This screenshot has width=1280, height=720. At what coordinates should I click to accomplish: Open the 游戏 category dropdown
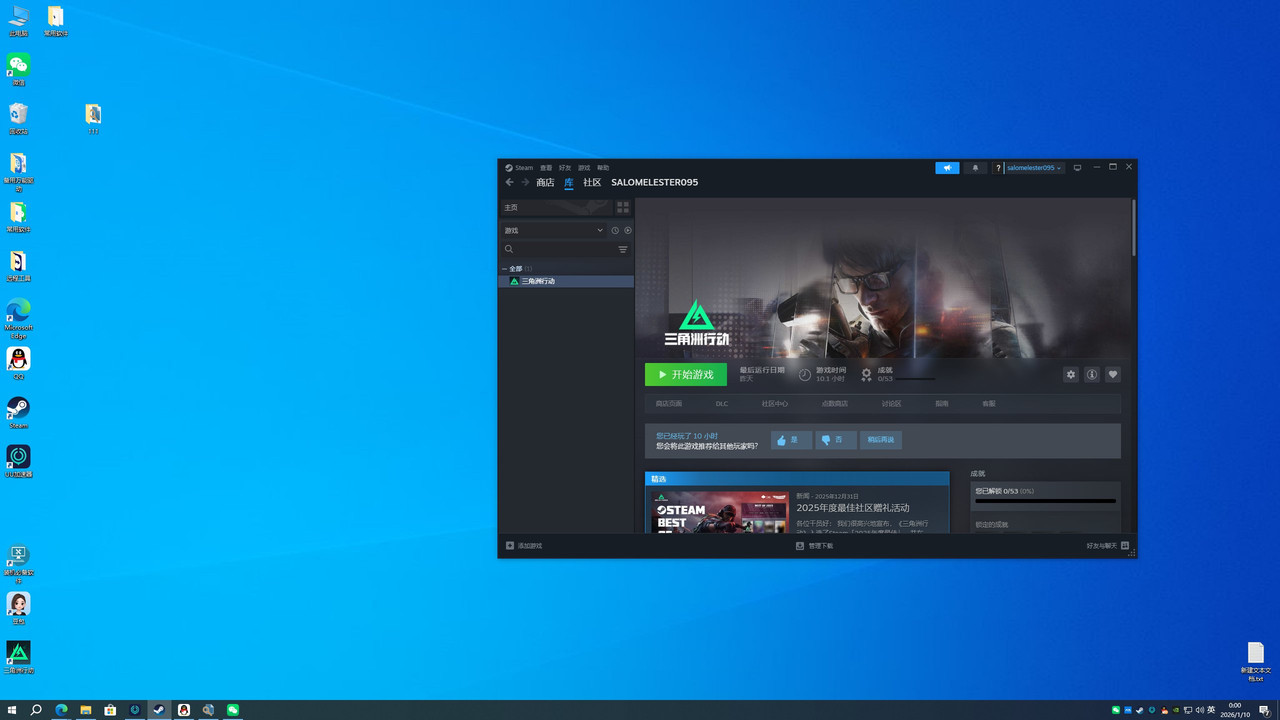click(x=554, y=230)
